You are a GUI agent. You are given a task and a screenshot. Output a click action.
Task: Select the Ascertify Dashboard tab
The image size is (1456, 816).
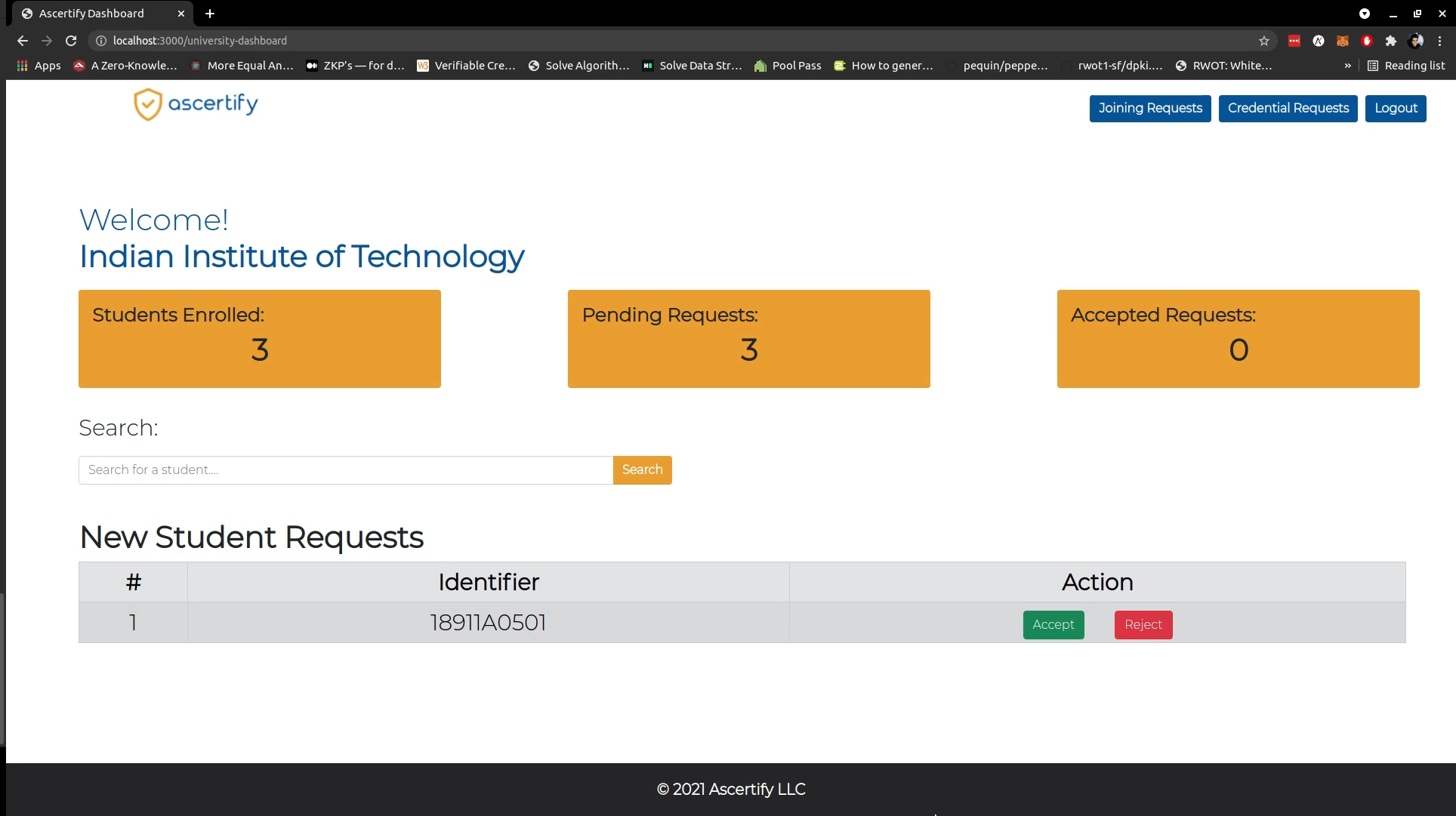[x=92, y=14]
